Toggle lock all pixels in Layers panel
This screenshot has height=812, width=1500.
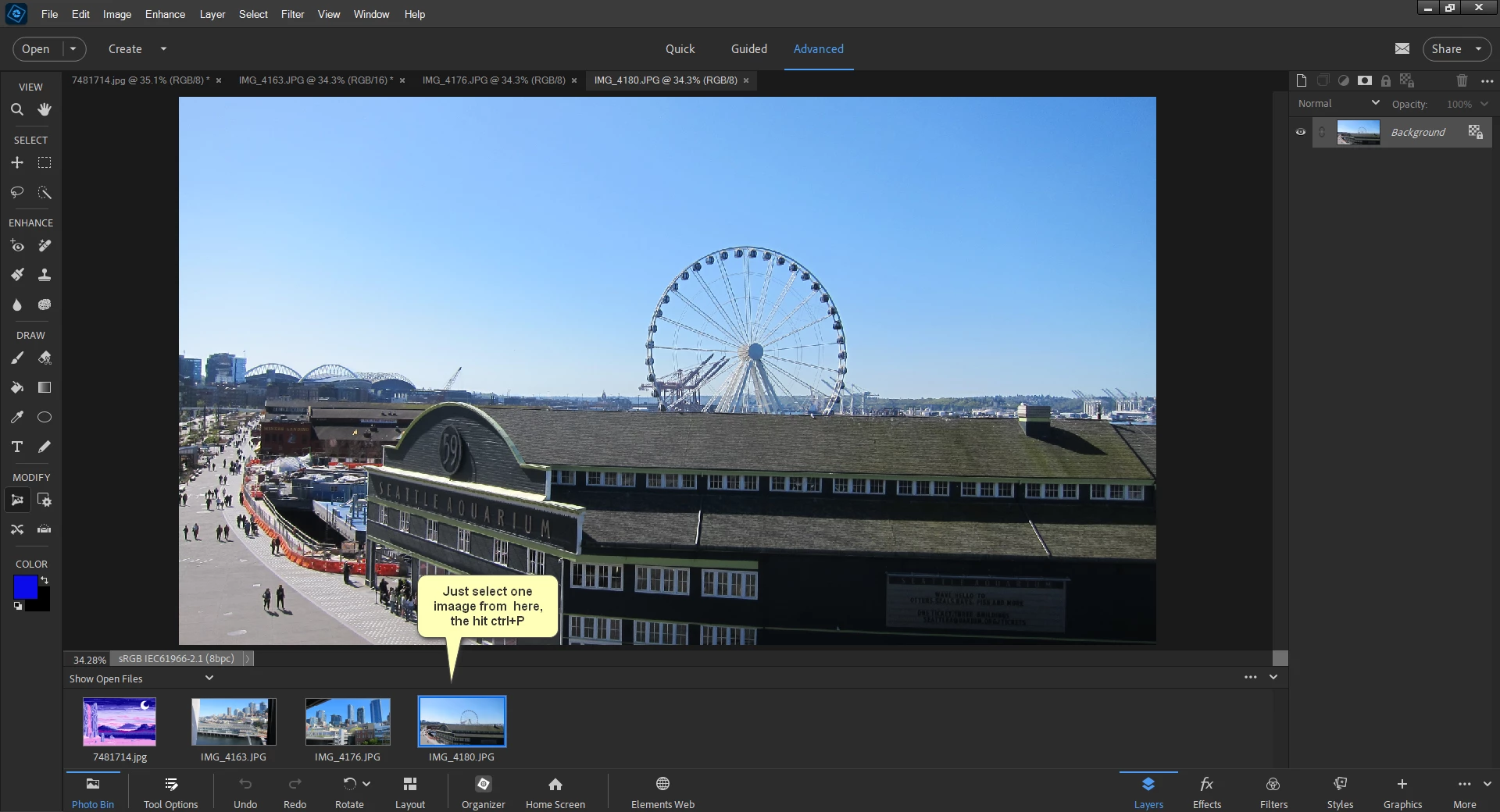[x=1386, y=80]
